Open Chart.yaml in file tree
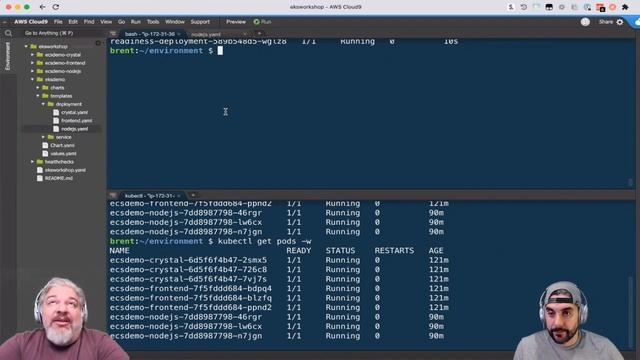640x360 pixels. (62, 145)
